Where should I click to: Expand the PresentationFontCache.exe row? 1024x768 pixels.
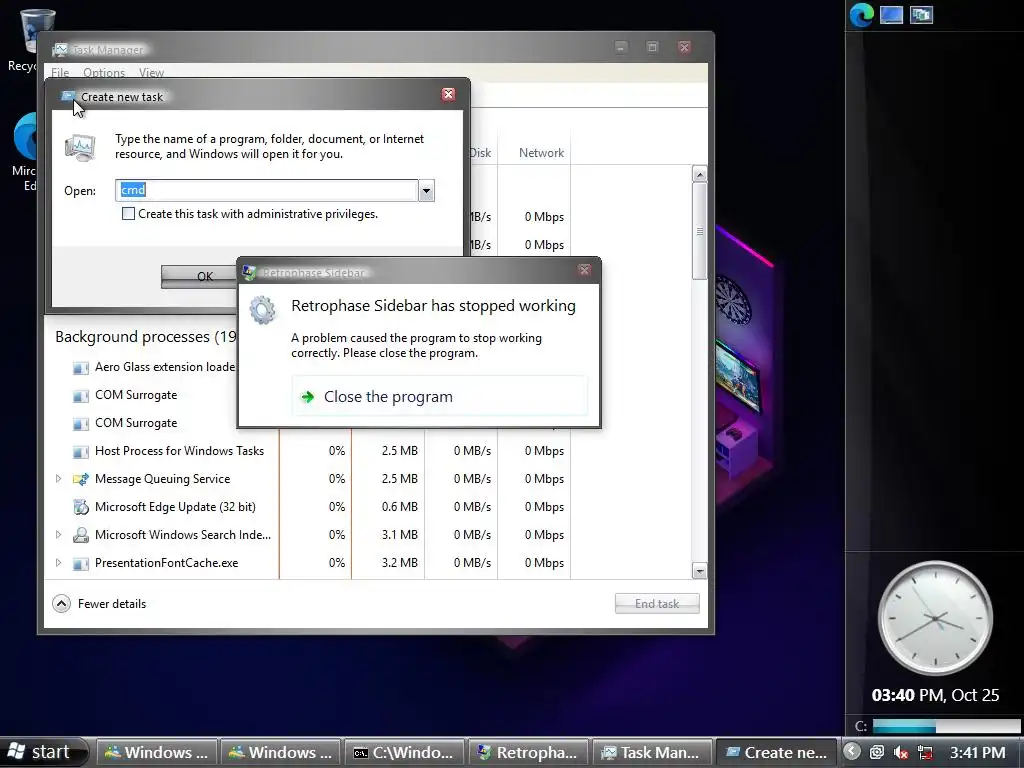pyautogui.click(x=58, y=563)
